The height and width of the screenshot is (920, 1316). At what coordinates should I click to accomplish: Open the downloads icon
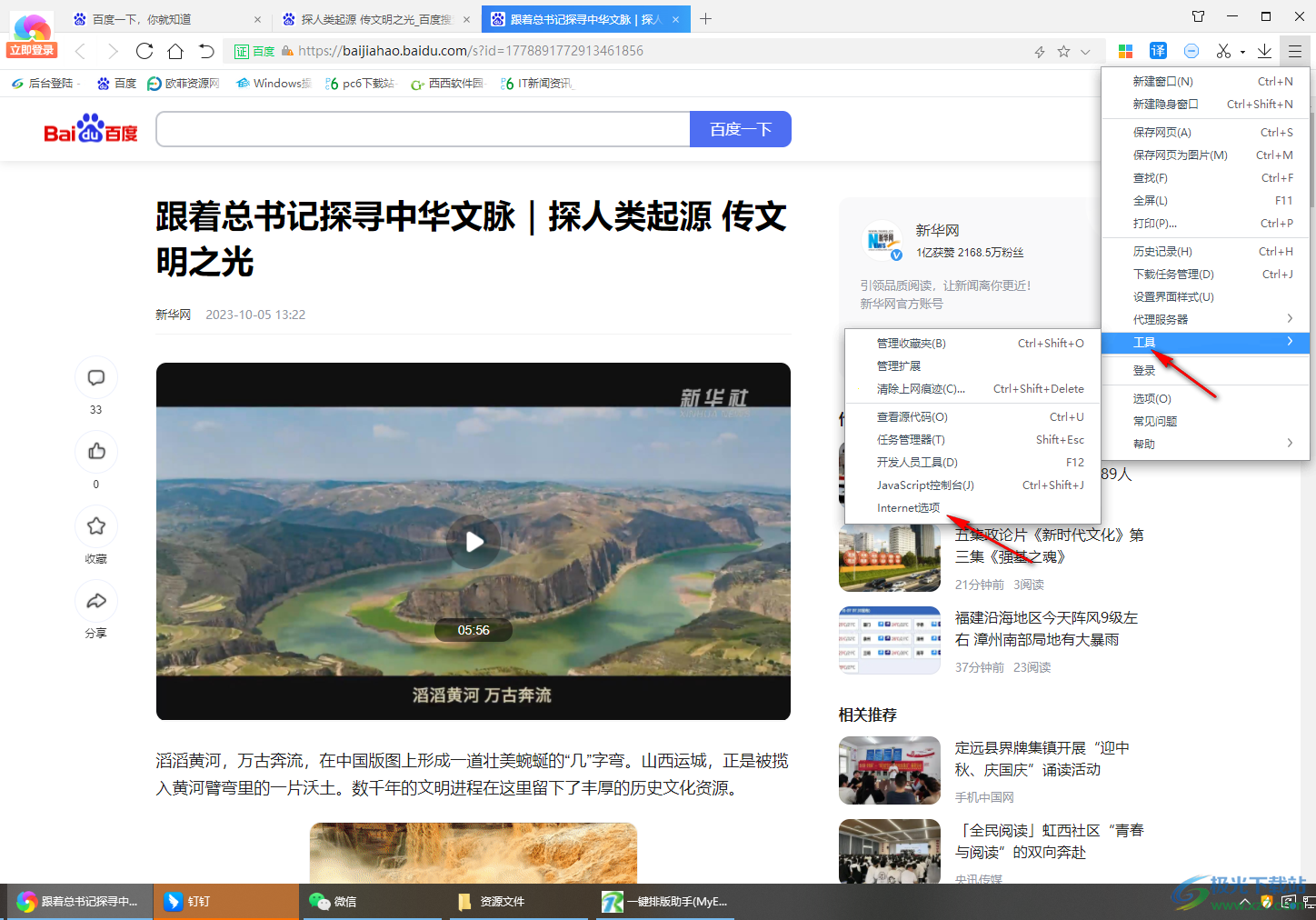[1264, 51]
